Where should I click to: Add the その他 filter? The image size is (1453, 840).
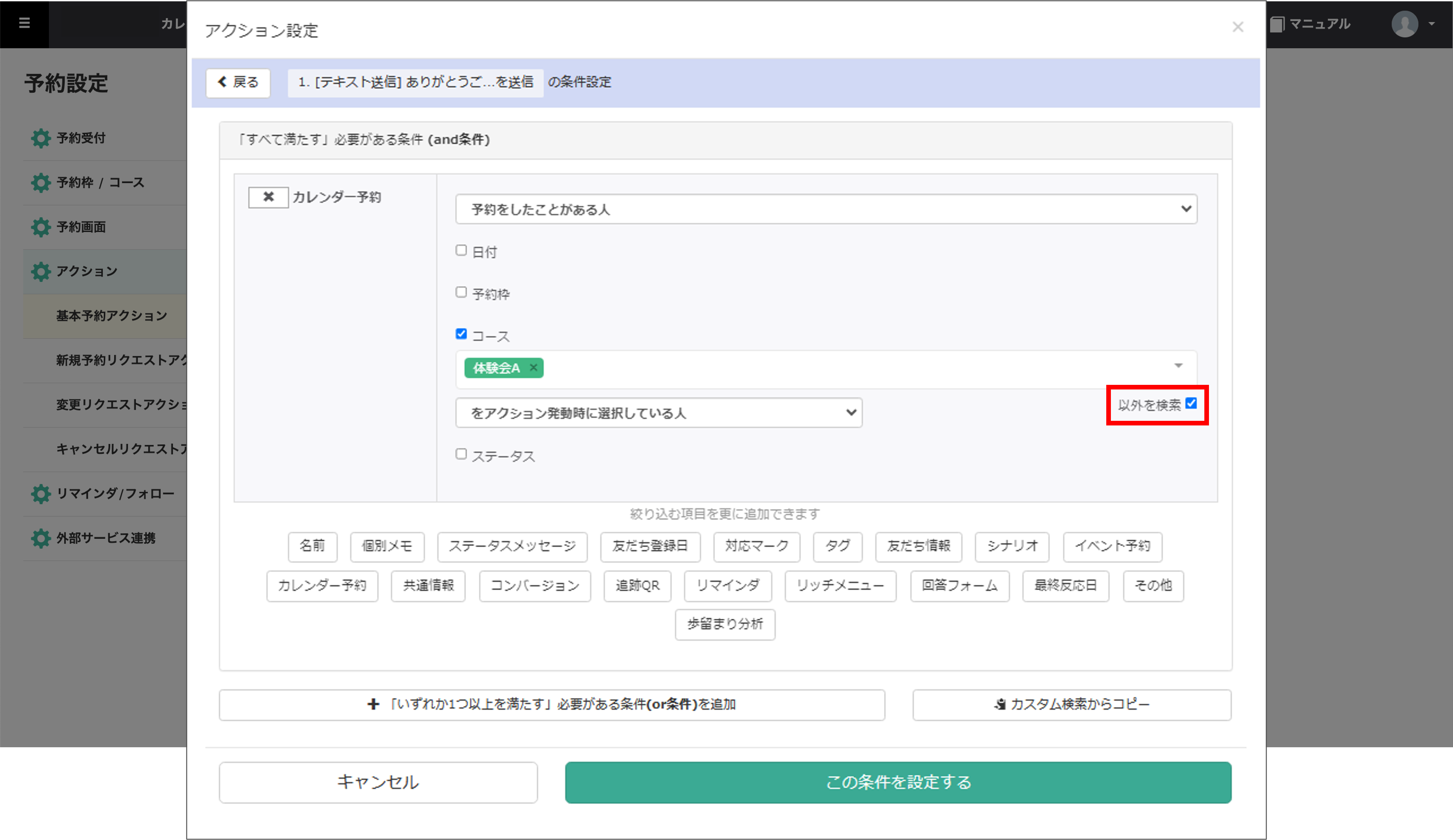(1153, 586)
